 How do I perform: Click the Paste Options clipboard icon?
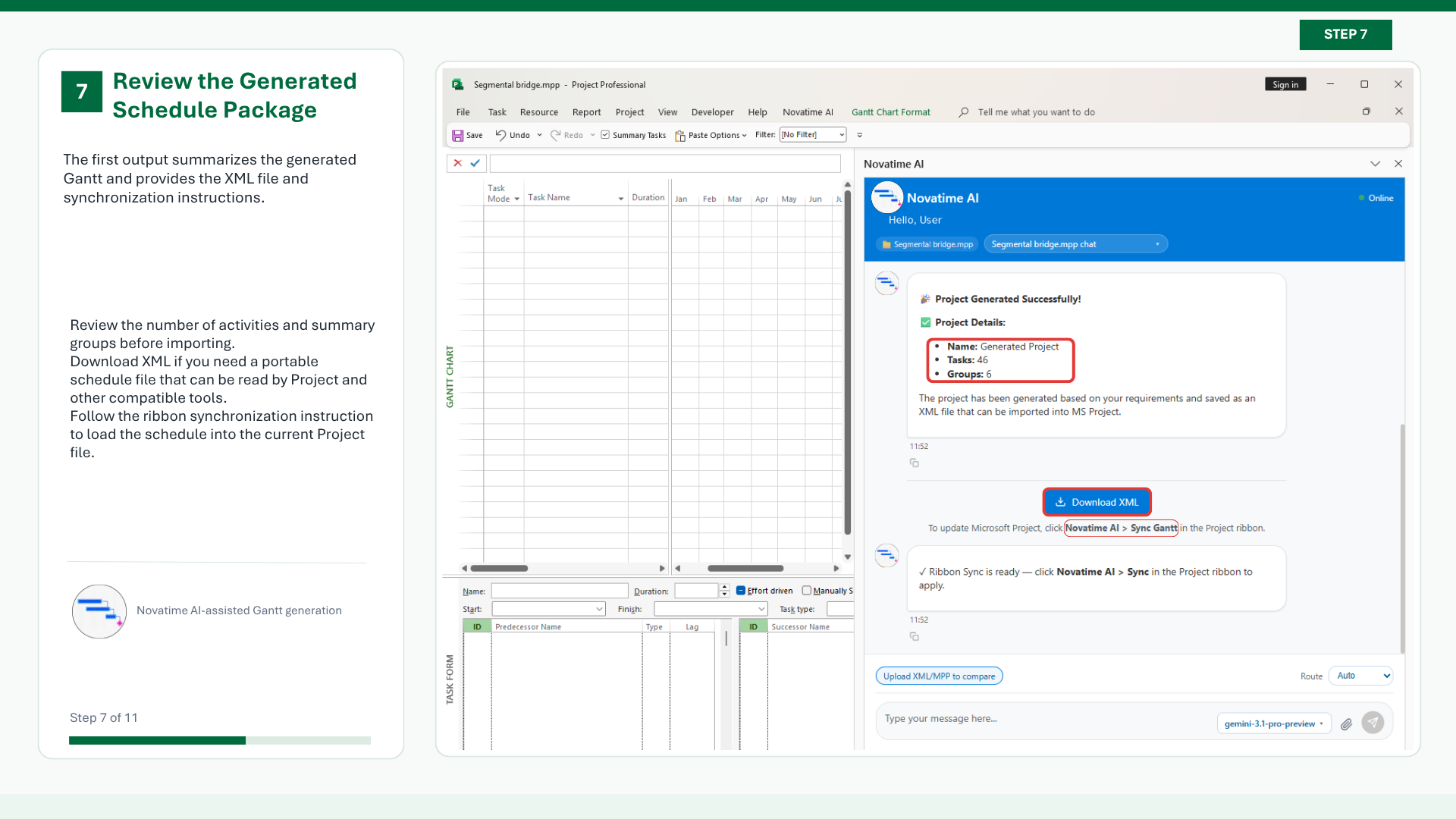[x=680, y=135]
